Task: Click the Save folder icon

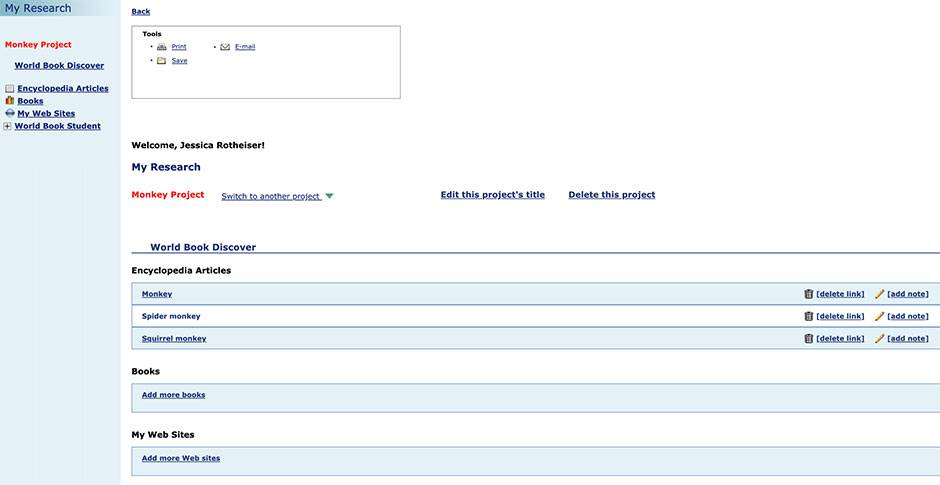Action: [x=161, y=61]
